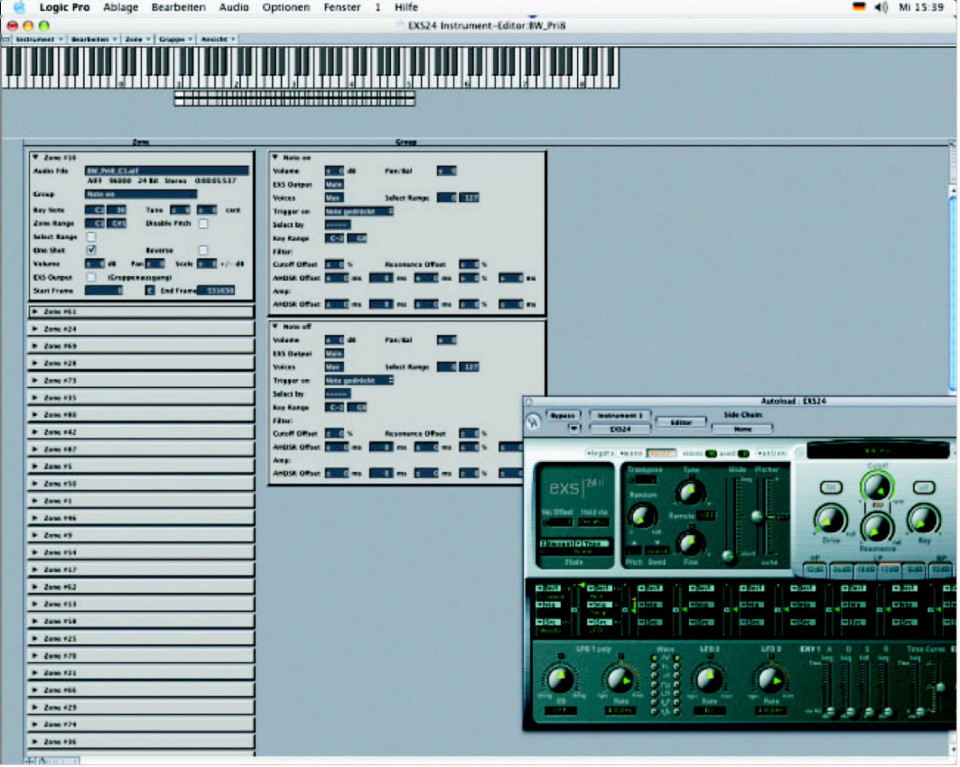Expand Zone #28
Viewport: 960px width, 767px height.
pos(36,363)
